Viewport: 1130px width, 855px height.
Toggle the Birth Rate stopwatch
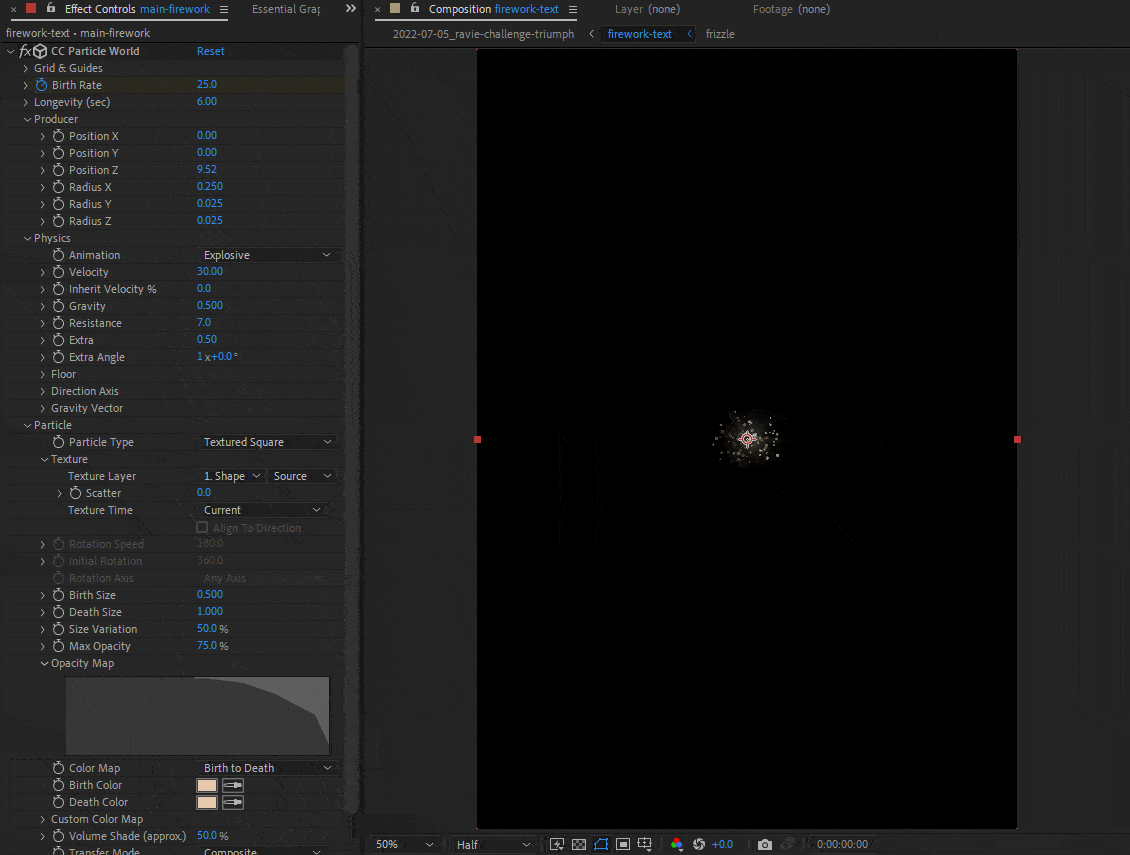point(41,85)
